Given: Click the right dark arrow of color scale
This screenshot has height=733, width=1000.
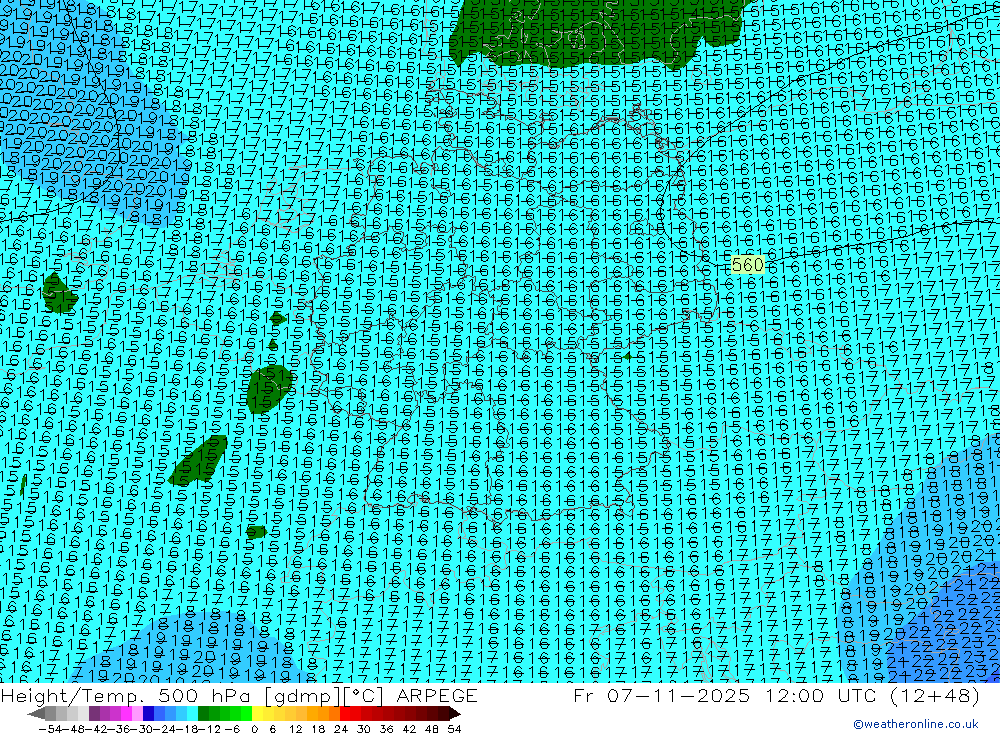Looking at the screenshot, I should click(455, 714).
